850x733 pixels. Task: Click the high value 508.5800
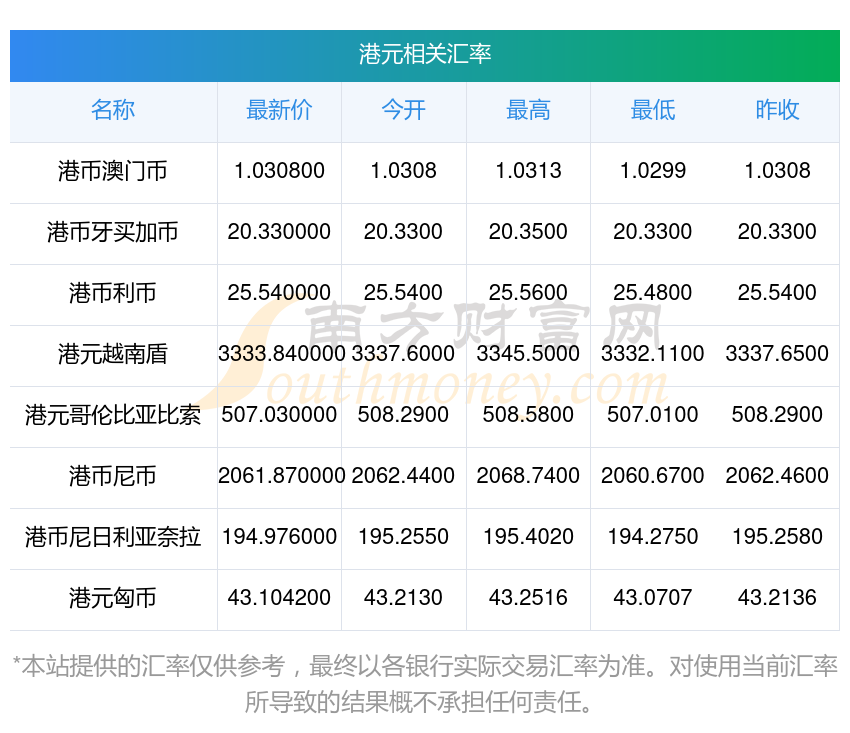[528, 415]
